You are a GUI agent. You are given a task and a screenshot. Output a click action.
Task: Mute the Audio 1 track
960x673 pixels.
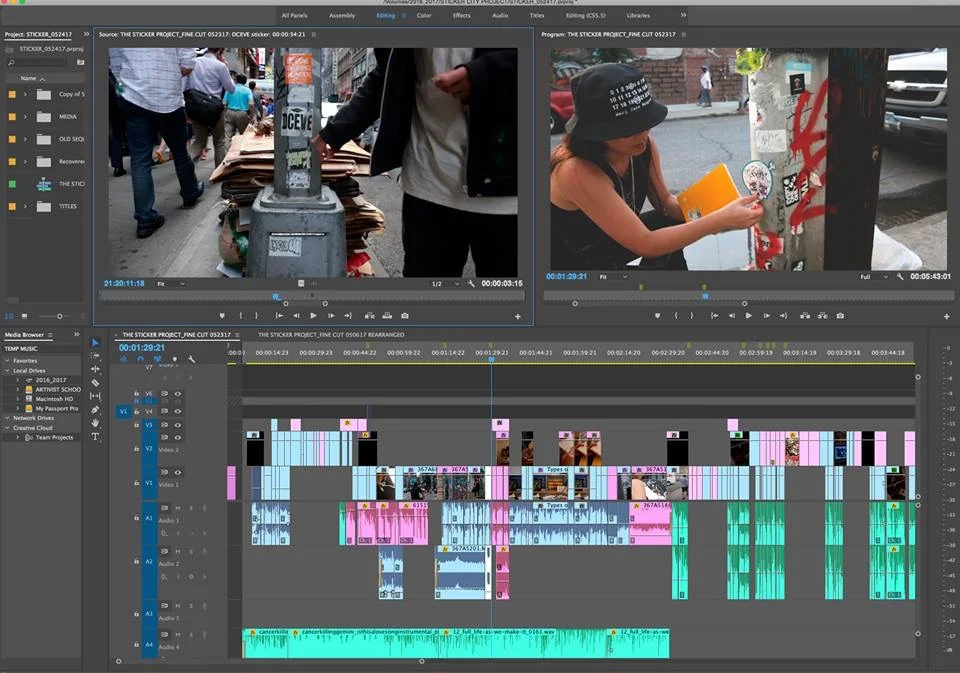pos(178,507)
